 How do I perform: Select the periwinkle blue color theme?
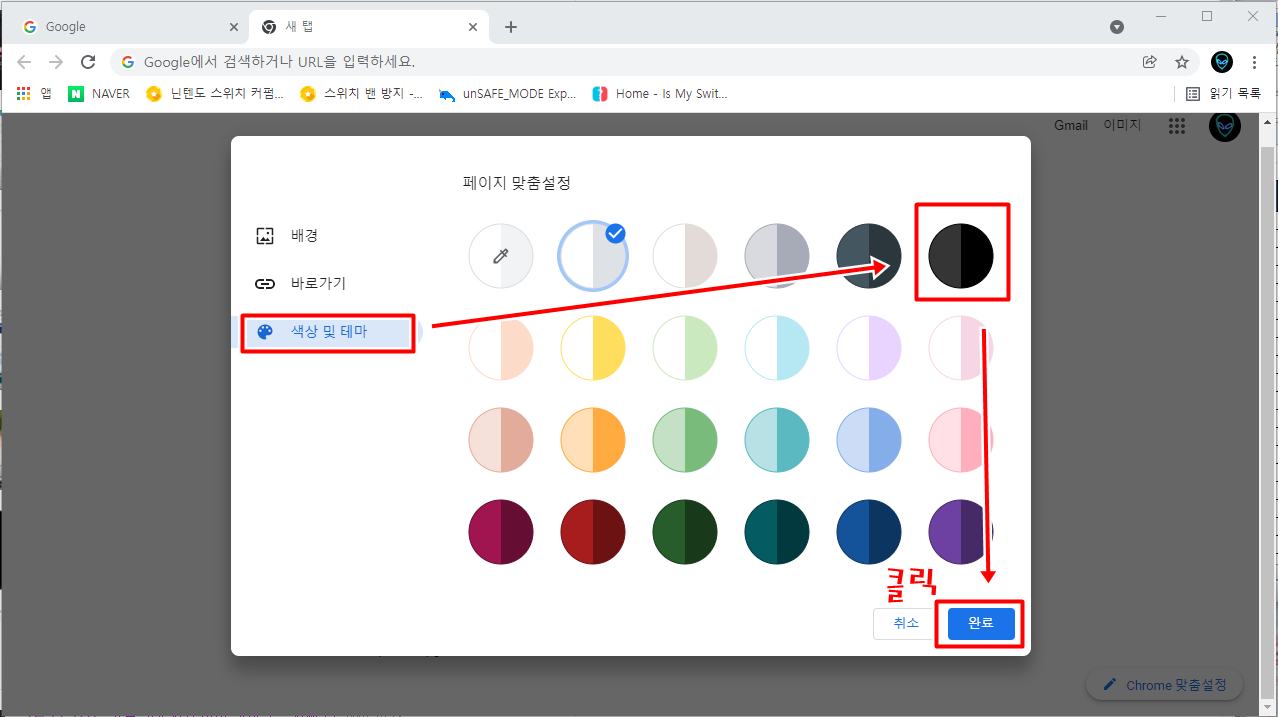(x=869, y=440)
